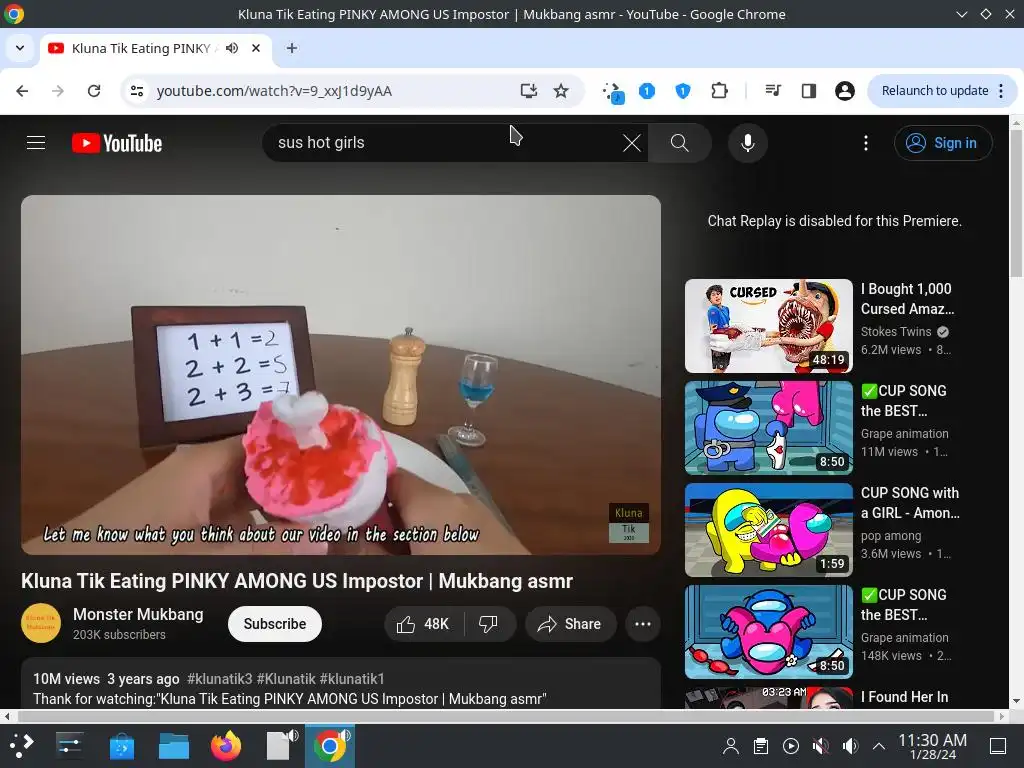This screenshot has height=768, width=1024.
Task: Open Discover store from taskbar
Action: pyautogui.click(x=121, y=745)
